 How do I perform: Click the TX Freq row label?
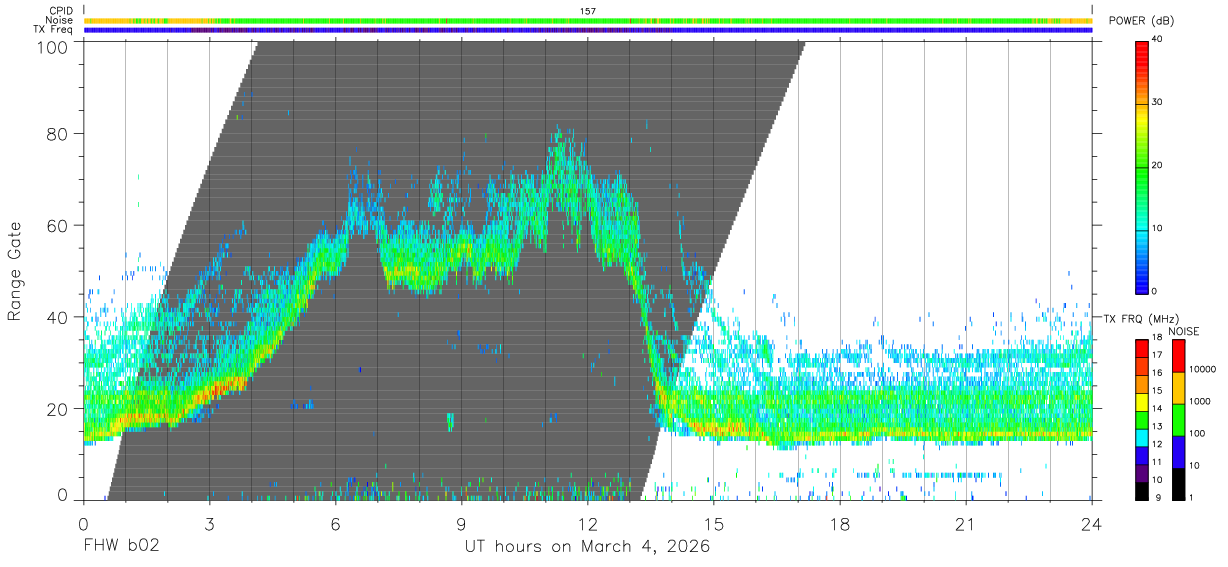[x=54, y=30]
